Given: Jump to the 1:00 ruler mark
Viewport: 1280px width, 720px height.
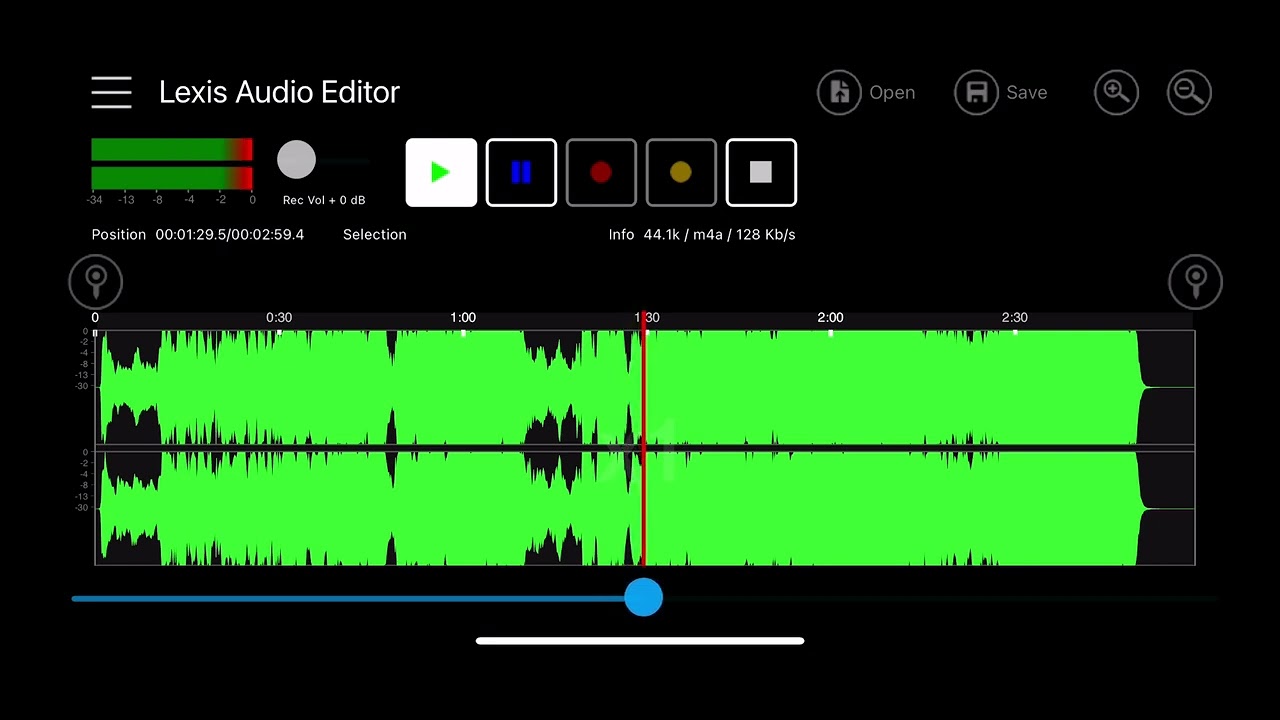Looking at the screenshot, I should click(463, 317).
